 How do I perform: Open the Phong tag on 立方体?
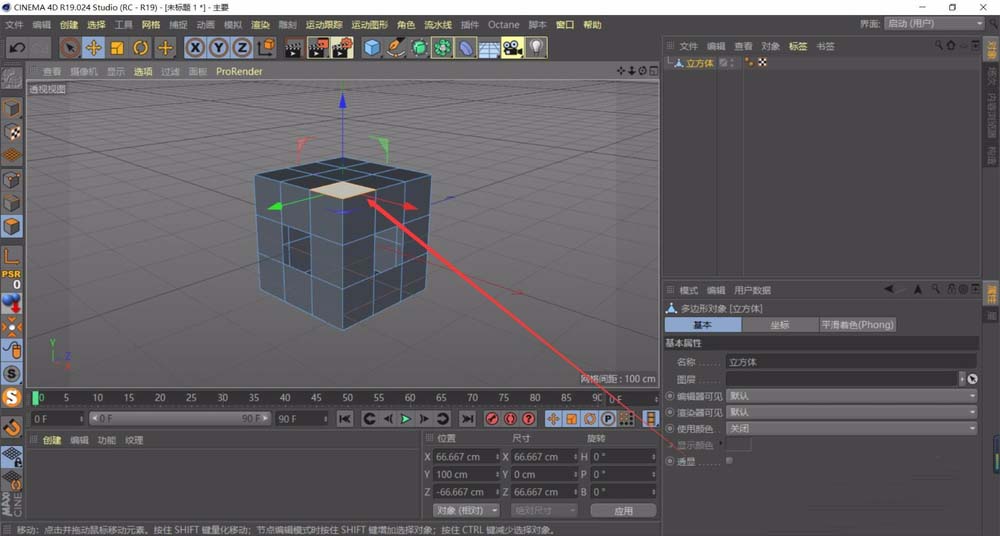[749, 63]
